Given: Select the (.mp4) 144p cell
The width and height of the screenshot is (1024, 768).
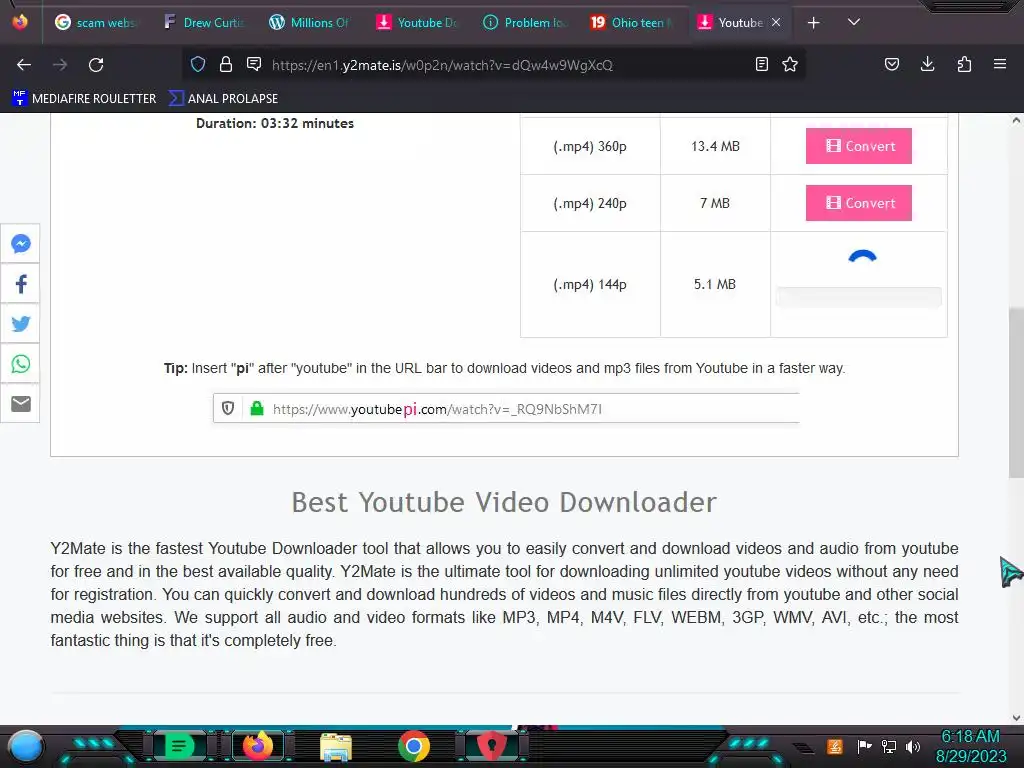Looking at the screenshot, I should point(590,284).
